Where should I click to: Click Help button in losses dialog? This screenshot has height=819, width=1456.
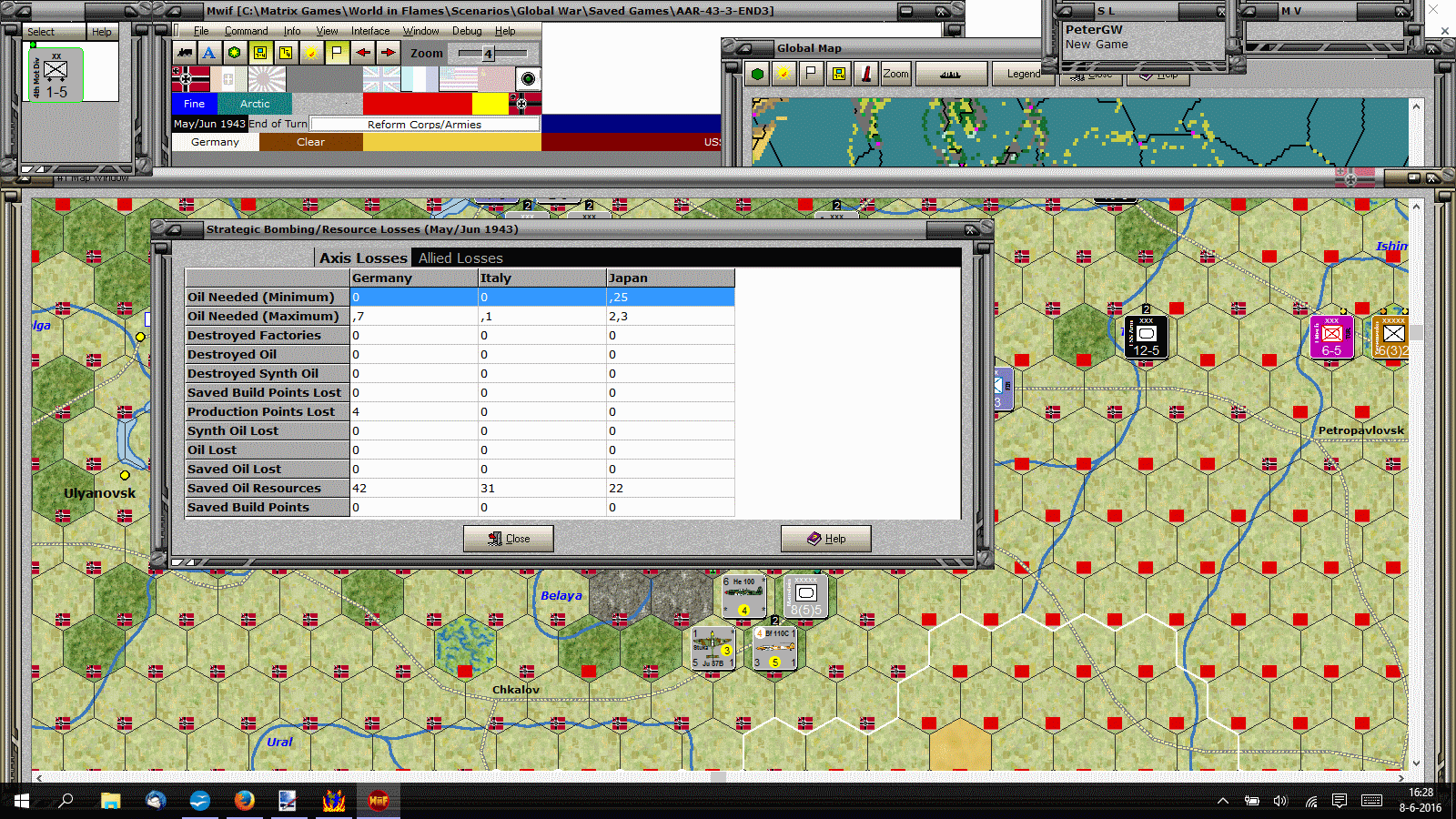pos(826,539)
